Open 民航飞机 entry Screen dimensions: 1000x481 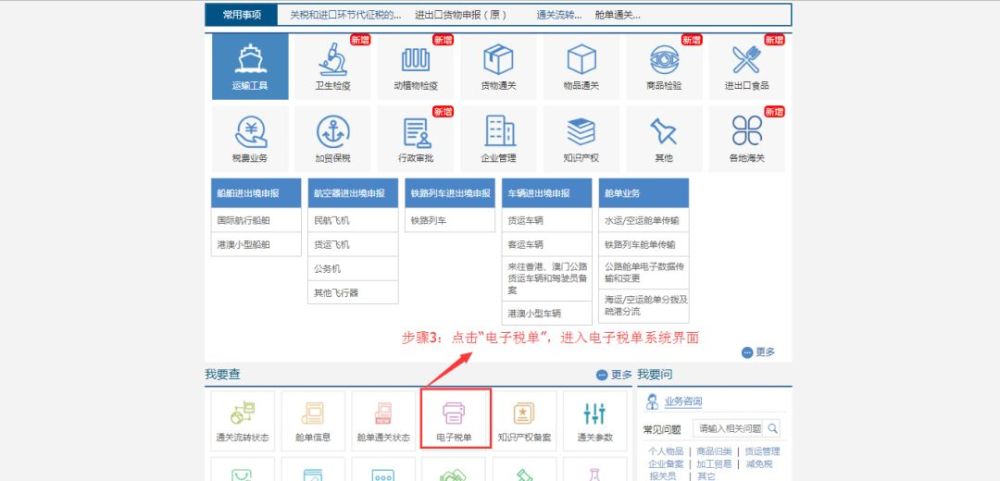pos(353,220)
